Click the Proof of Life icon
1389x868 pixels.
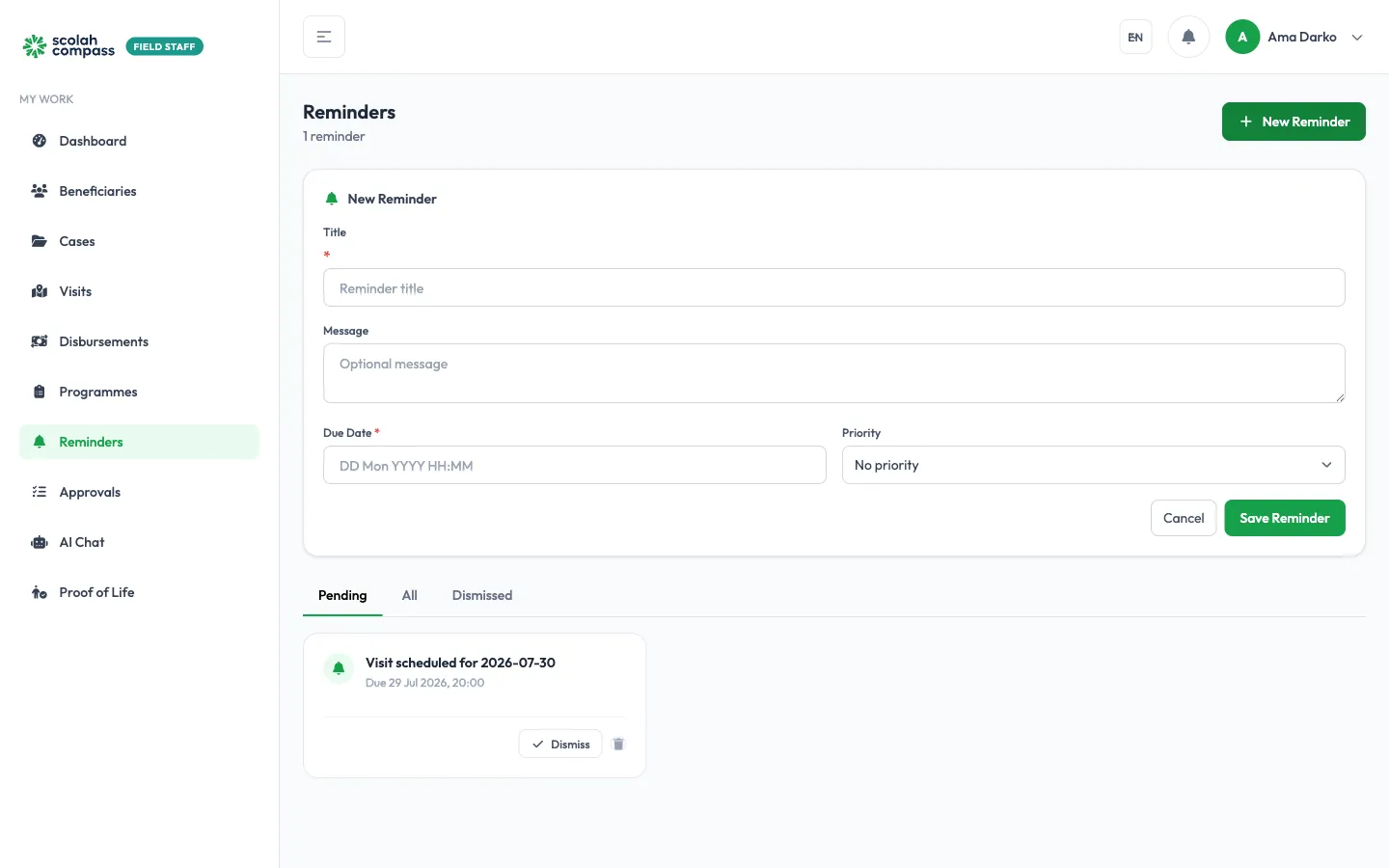(40, 592)
